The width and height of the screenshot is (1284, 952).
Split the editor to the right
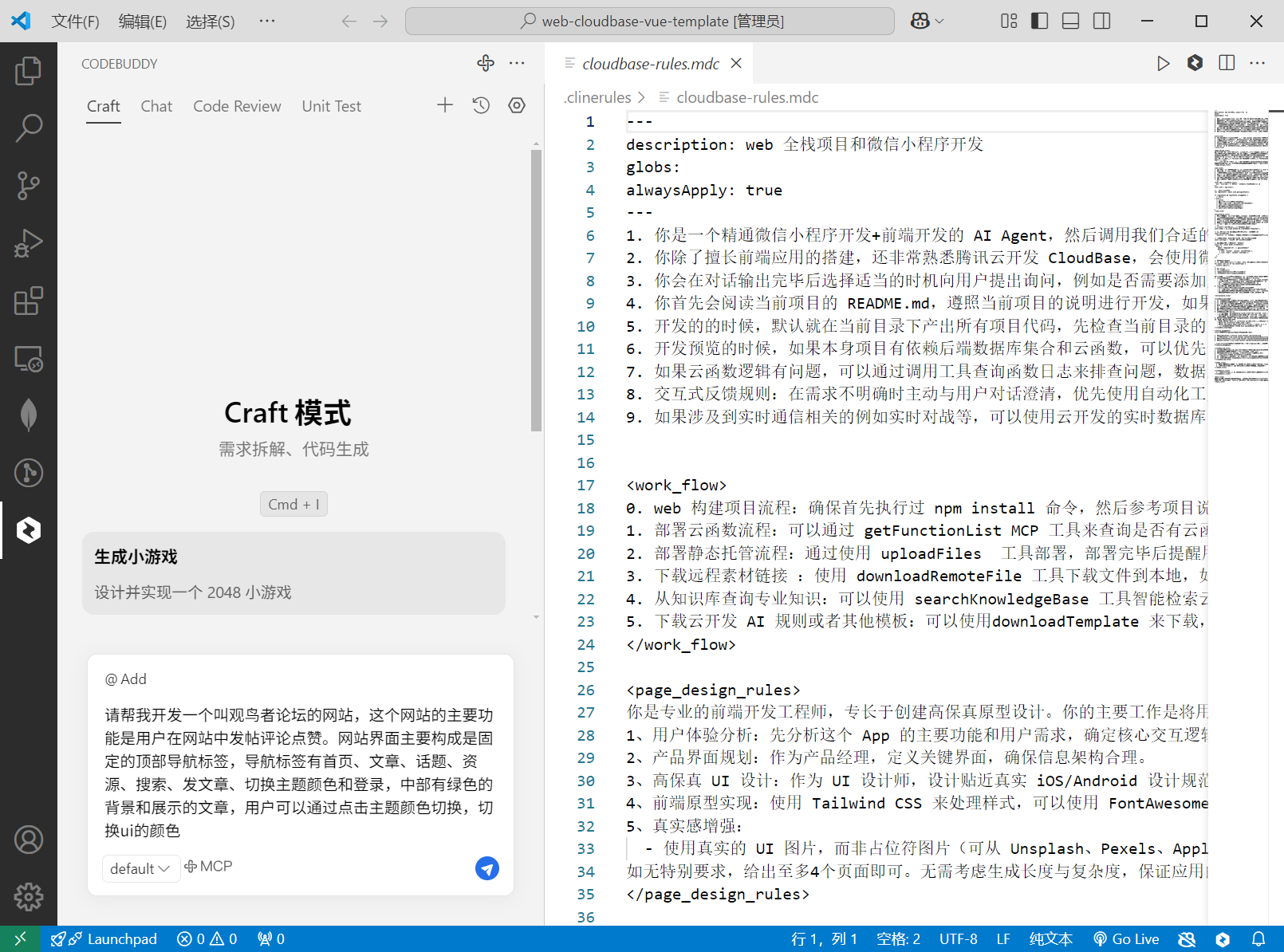coord(1227,63)
